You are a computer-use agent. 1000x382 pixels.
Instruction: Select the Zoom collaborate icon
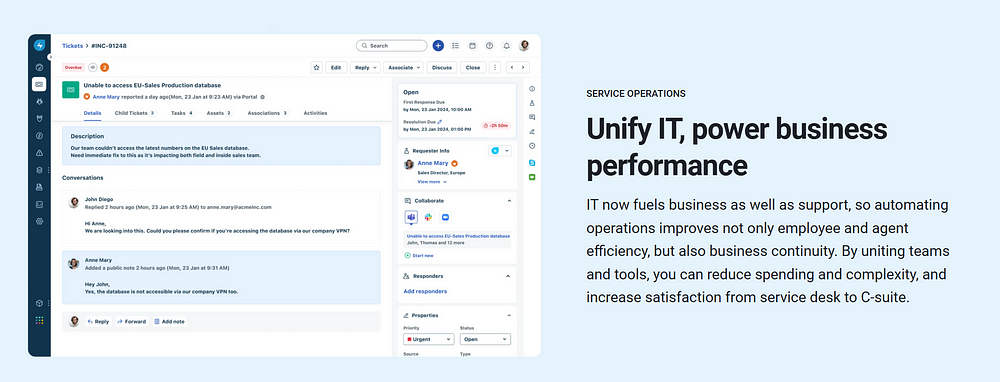point(445,217)
